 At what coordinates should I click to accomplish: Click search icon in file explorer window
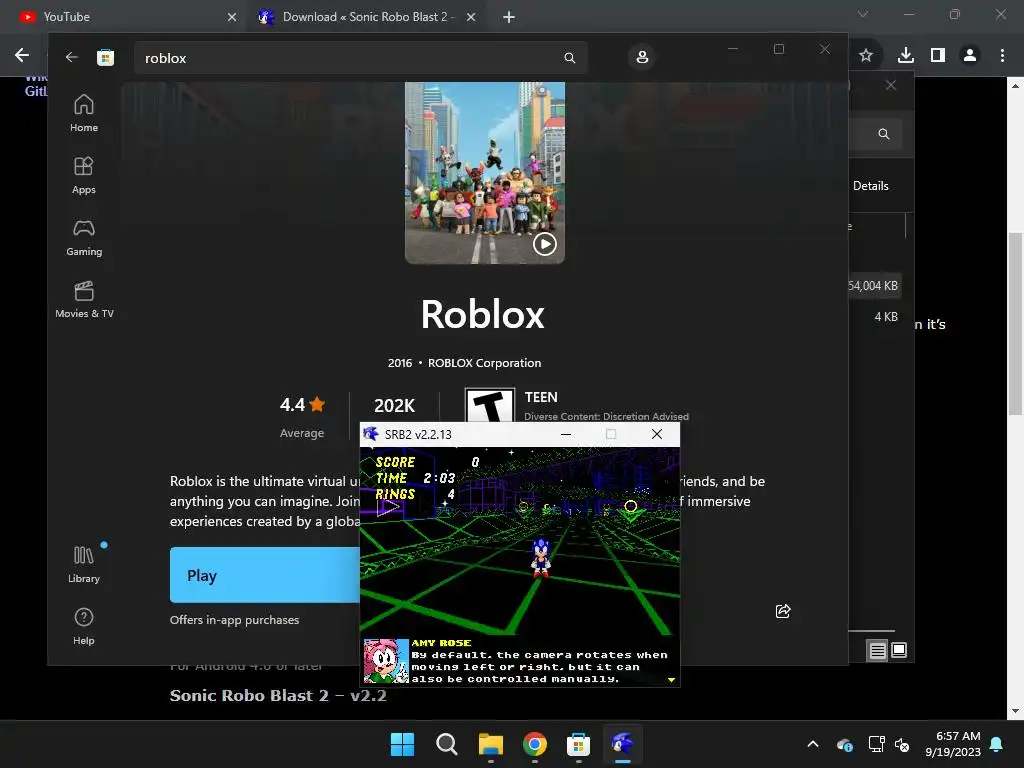pyautogui.click(x=884, y=134)
